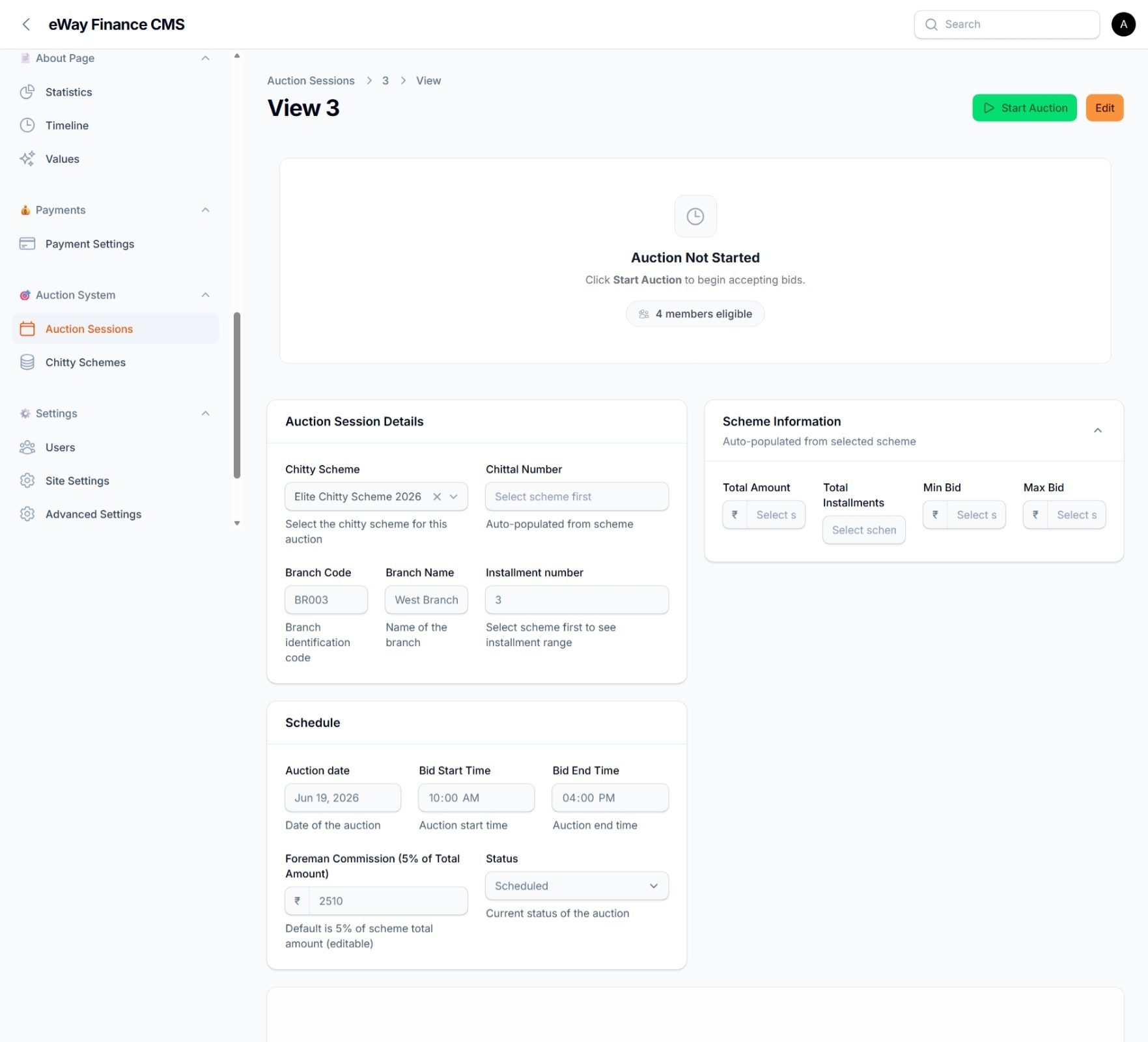Clear the Elite Chitty Scheme 2026 selection

437,496
